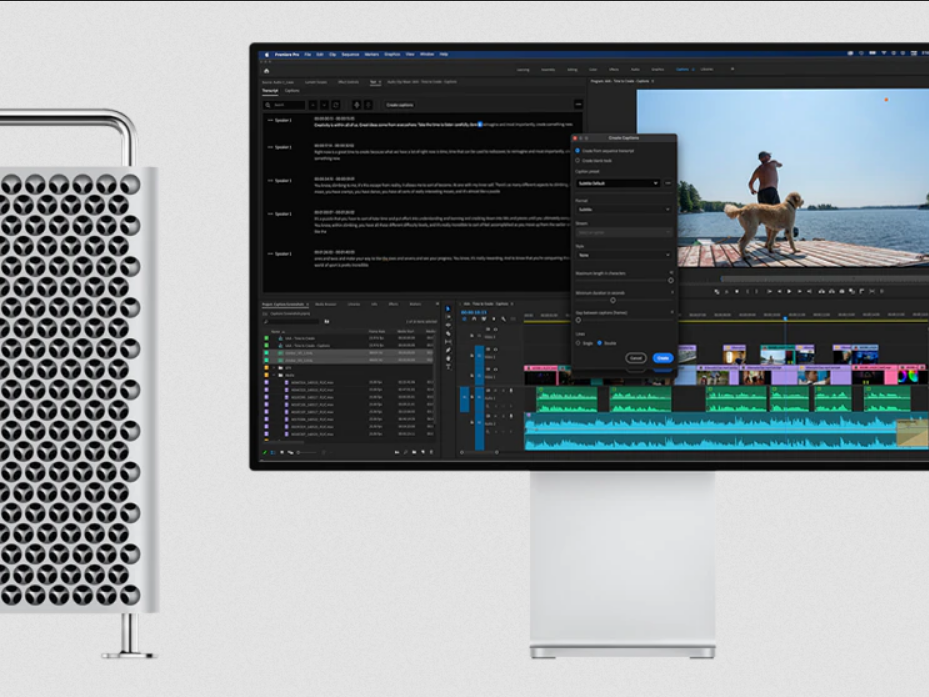Open the Format dropdown in Create Captions
The width and height of the screenshot is (929, 697).
coord(623,209)
